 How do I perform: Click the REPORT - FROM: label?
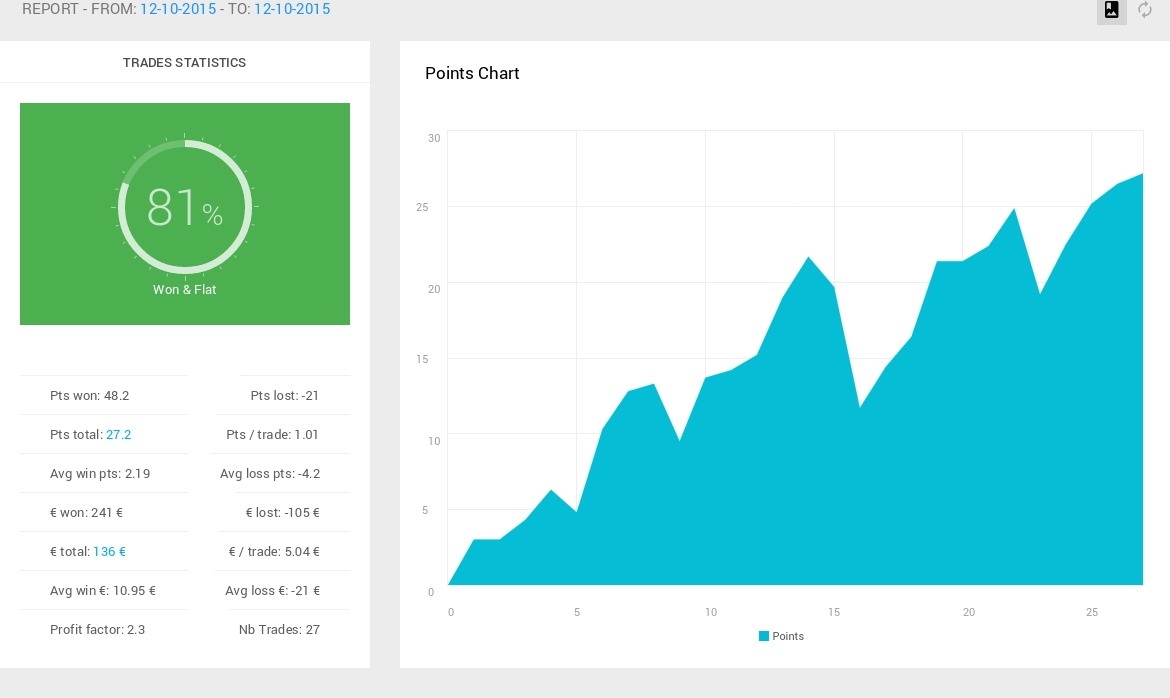(79, 9)
